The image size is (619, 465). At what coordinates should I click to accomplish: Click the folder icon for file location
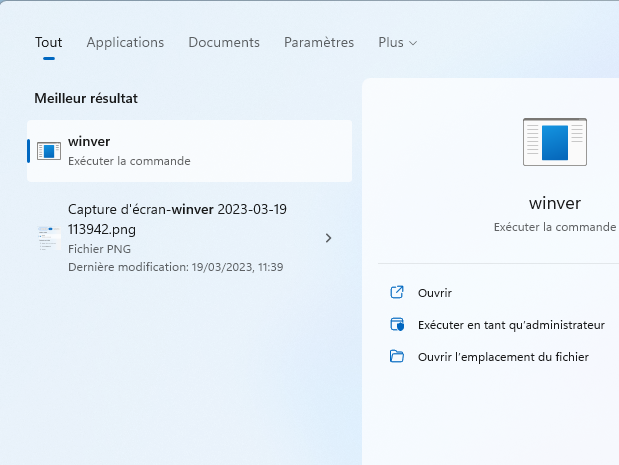coord(397,356)
